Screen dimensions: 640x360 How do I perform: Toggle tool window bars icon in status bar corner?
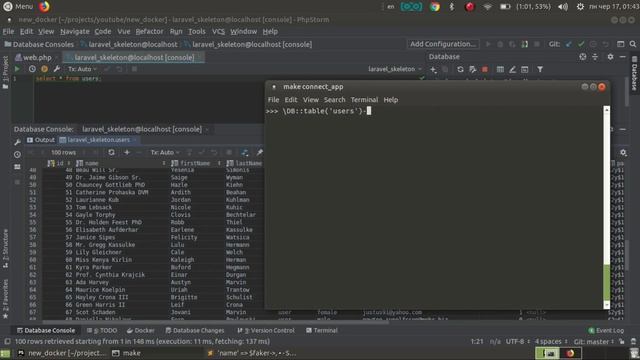[7, 341]
